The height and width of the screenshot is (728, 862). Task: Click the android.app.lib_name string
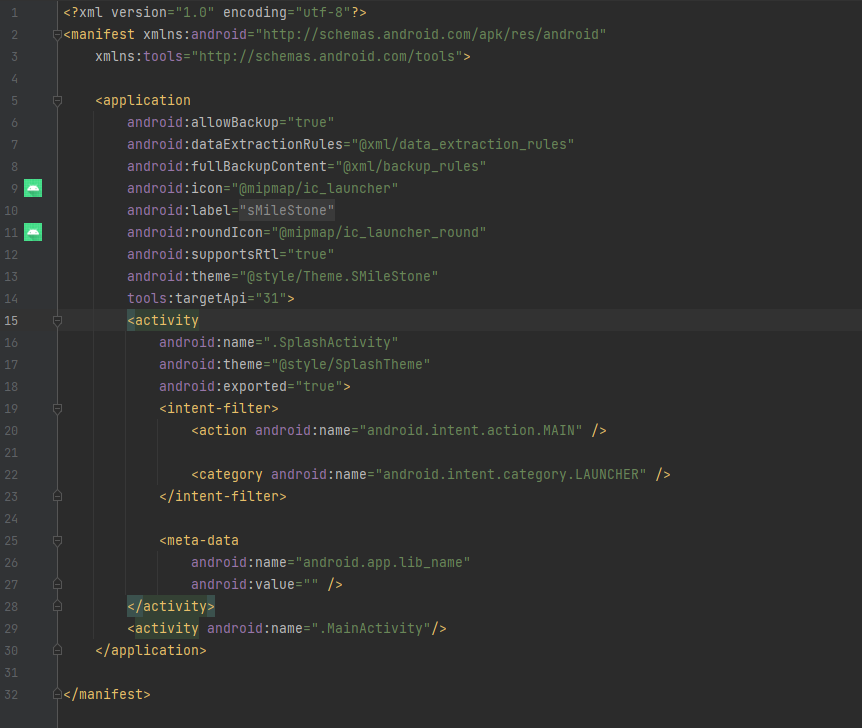click(x=383, y=562)
